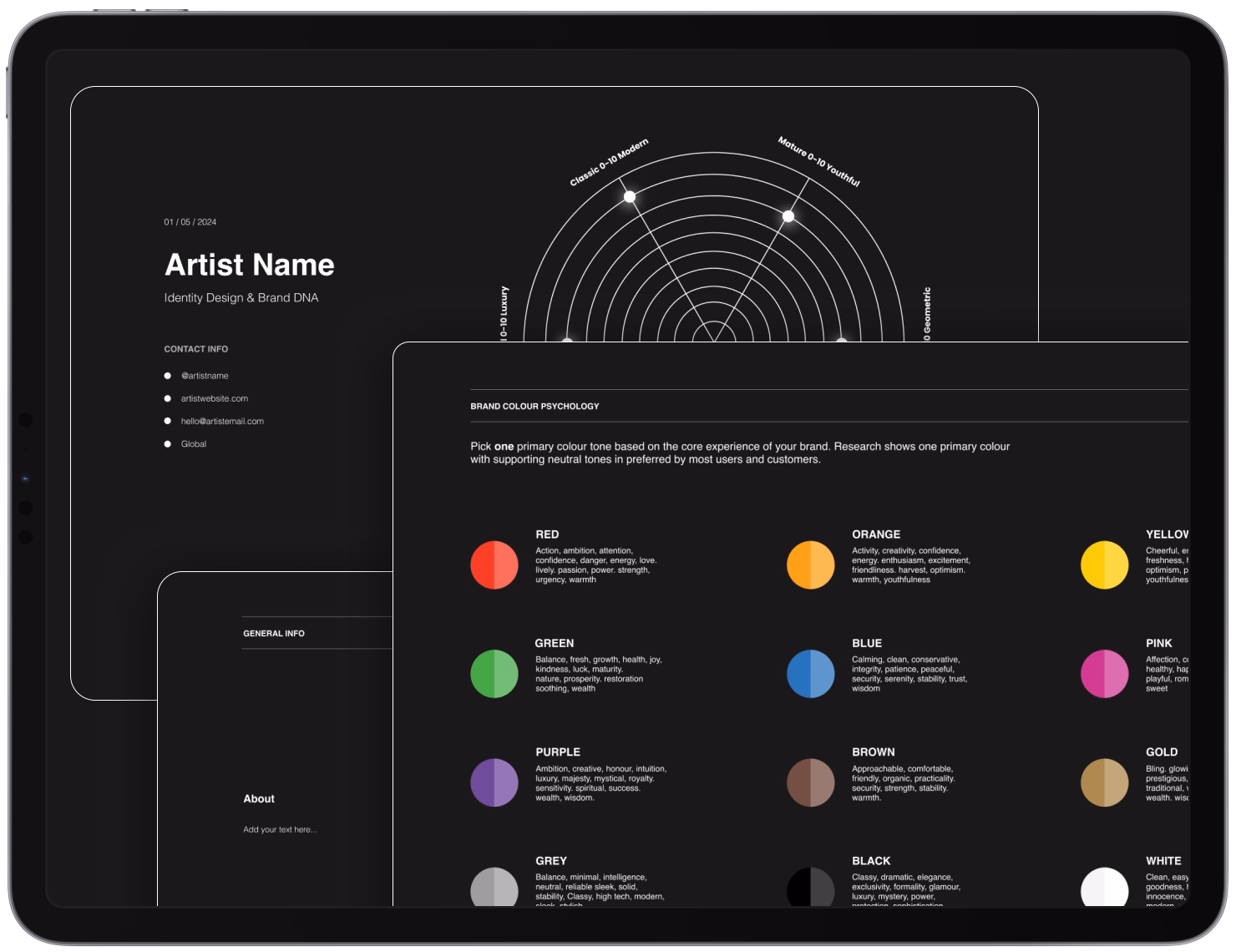Click the Mature 0–10 Youthful slider dot

click(x=788, y=216)
